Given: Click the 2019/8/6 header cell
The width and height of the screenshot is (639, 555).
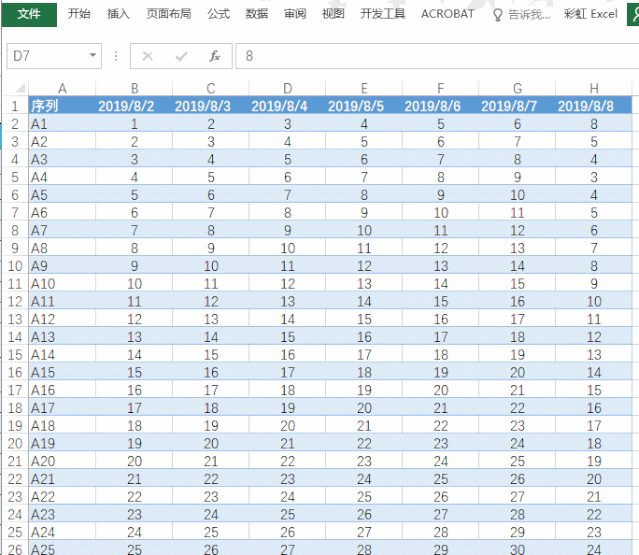Looking at the screenshot, I should pos(441,106).
